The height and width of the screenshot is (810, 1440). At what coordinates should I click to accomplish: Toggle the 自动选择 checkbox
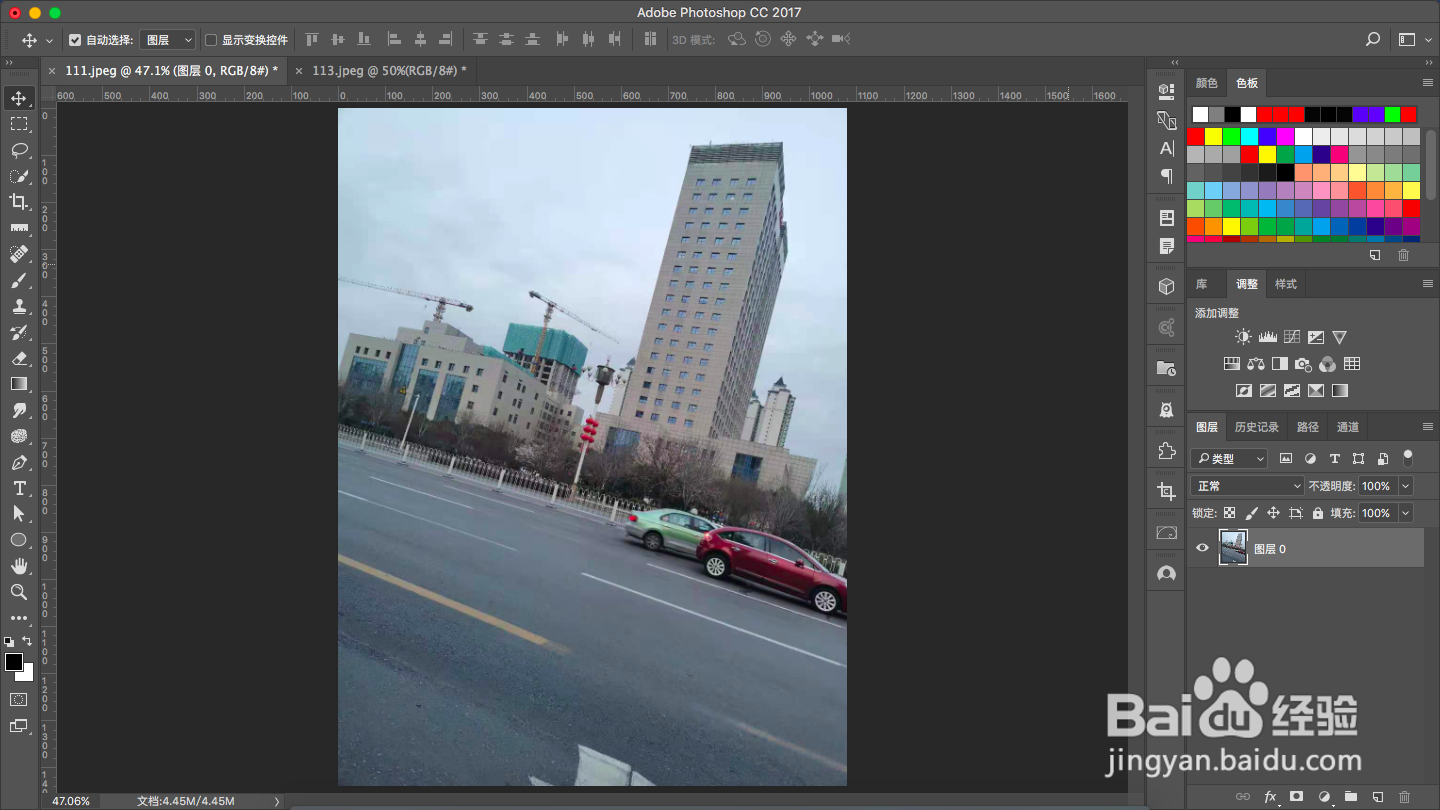point(75,40)
